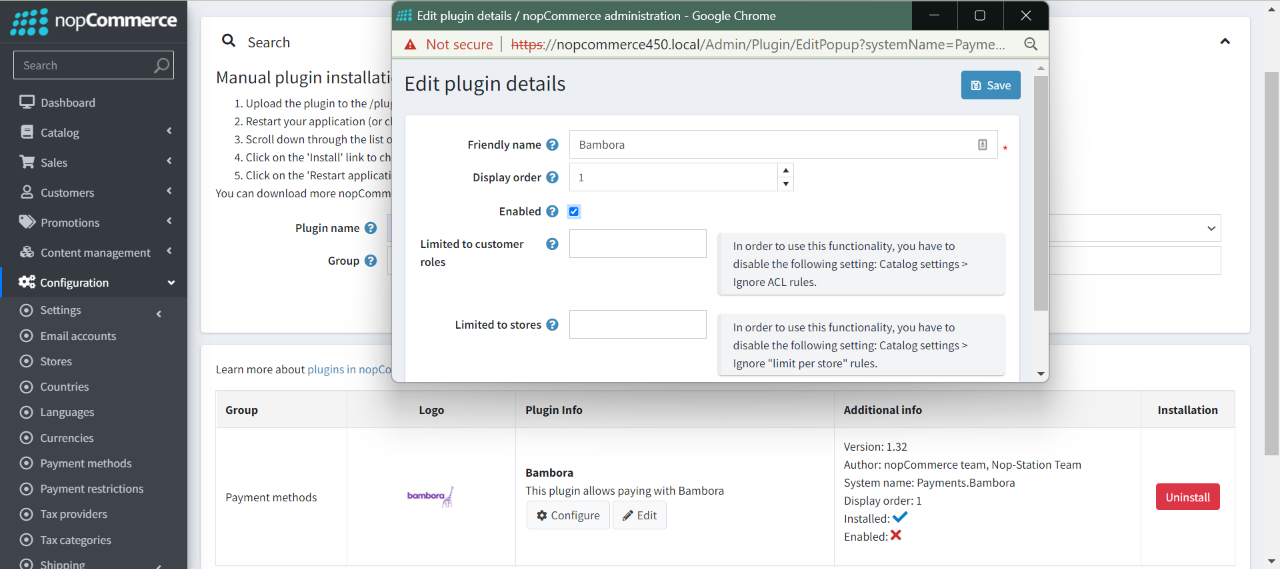Click Friendly name help question icon
This screenshot has width=1280, height=569.
(x=552, y=145)
